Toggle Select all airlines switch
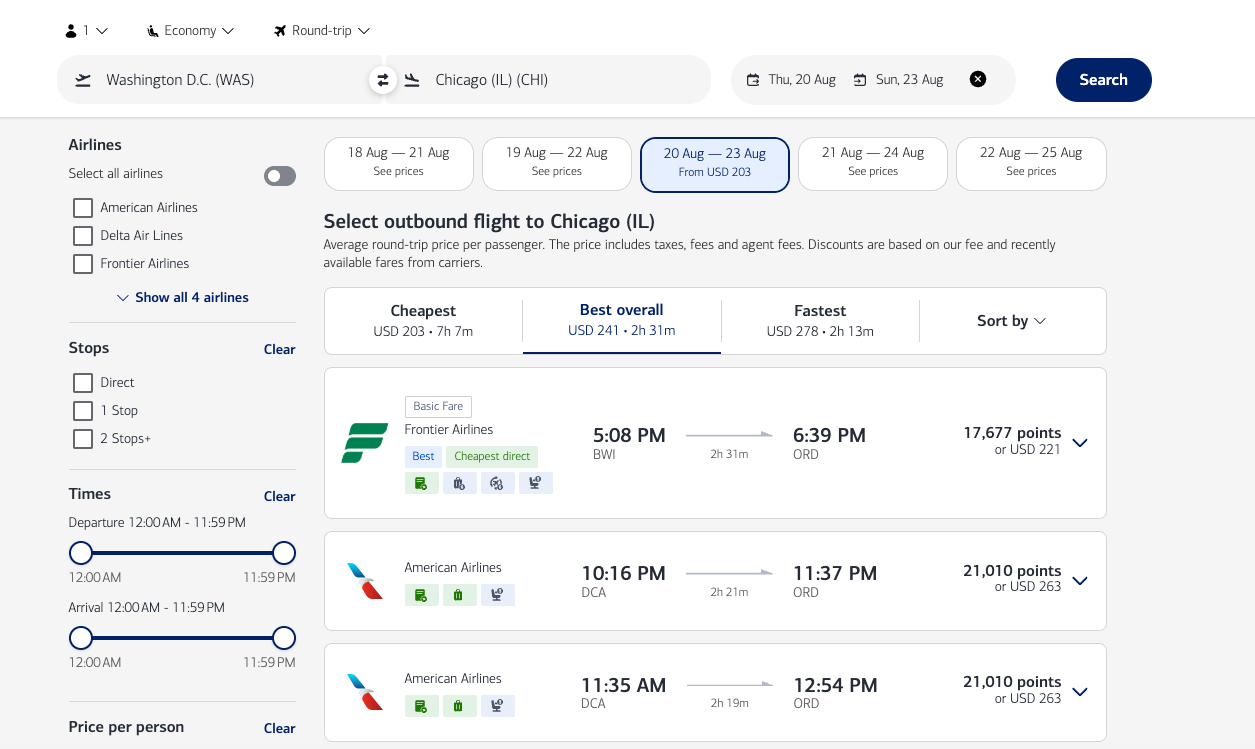 tap(280, 176)
